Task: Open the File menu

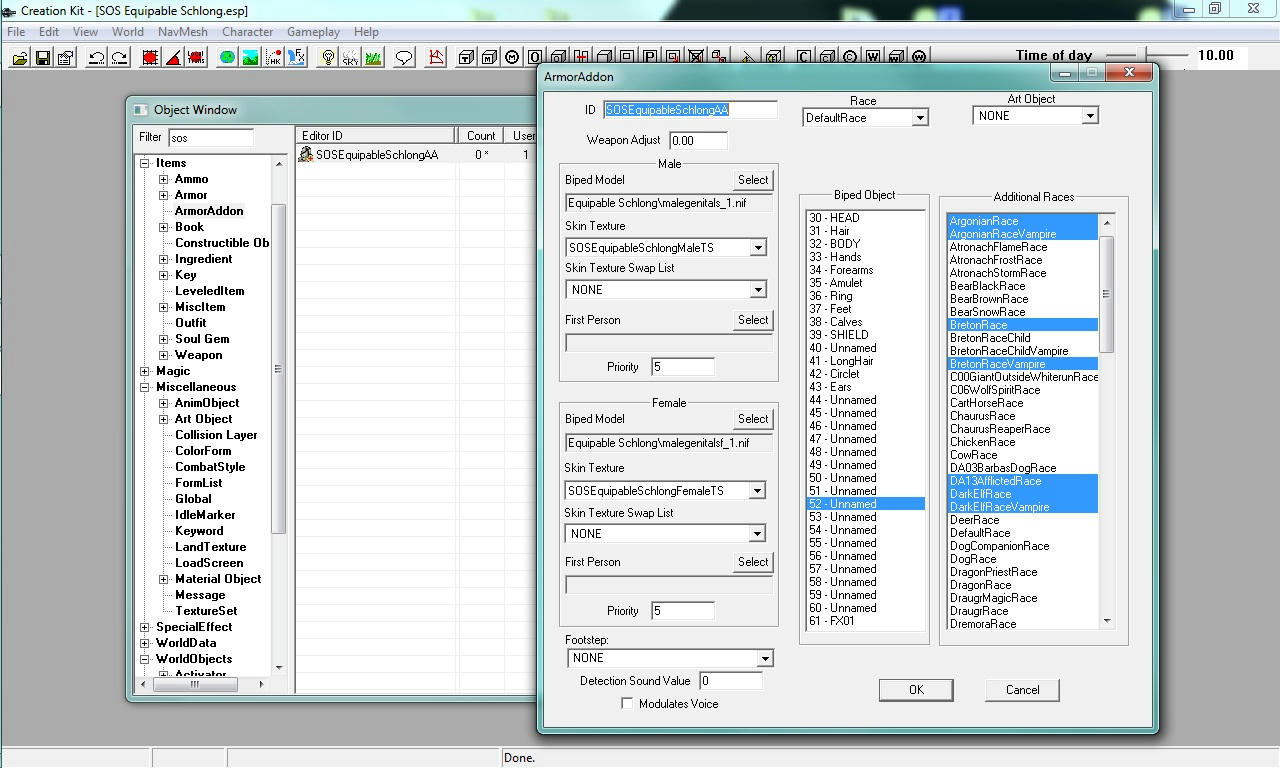Action: (x=17, y=32)
